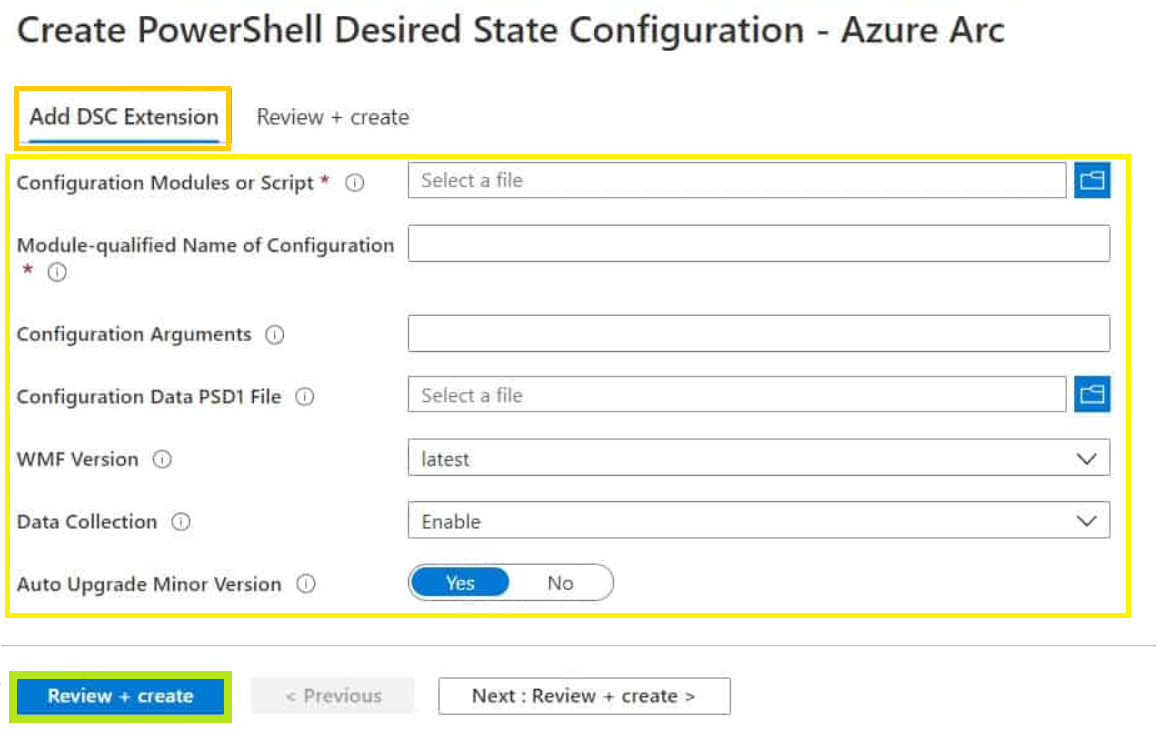Viewport: 1158px width, 740px height.
Task: Focus the Configuration Arguments field
Action: point(758,333)
